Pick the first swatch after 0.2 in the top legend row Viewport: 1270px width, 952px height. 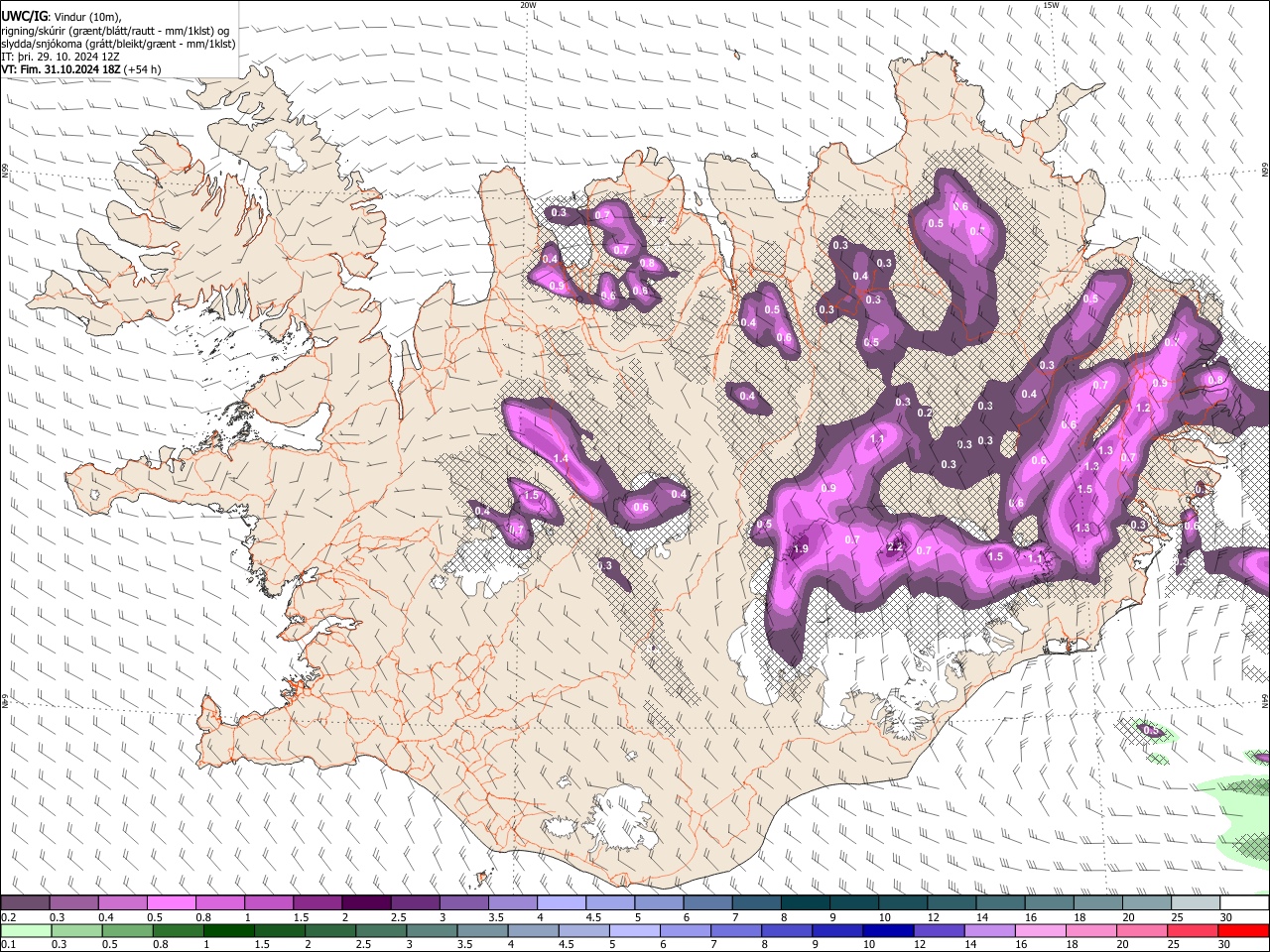(x=25, y=902)
